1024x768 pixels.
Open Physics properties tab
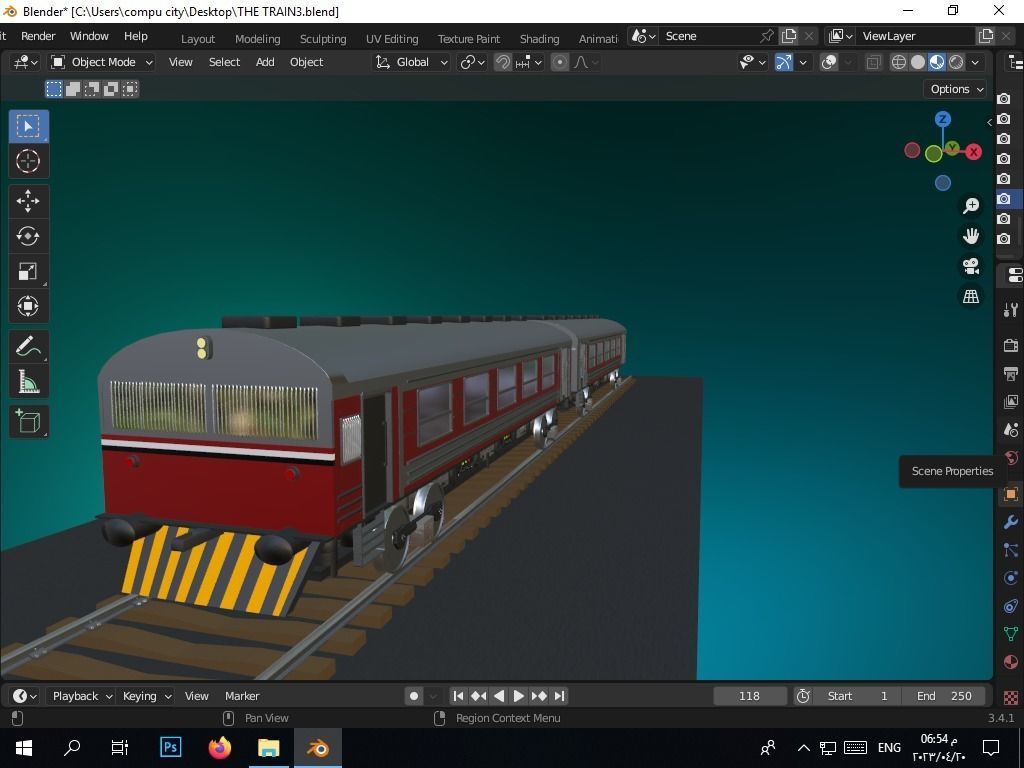(x=1010, y=579)
